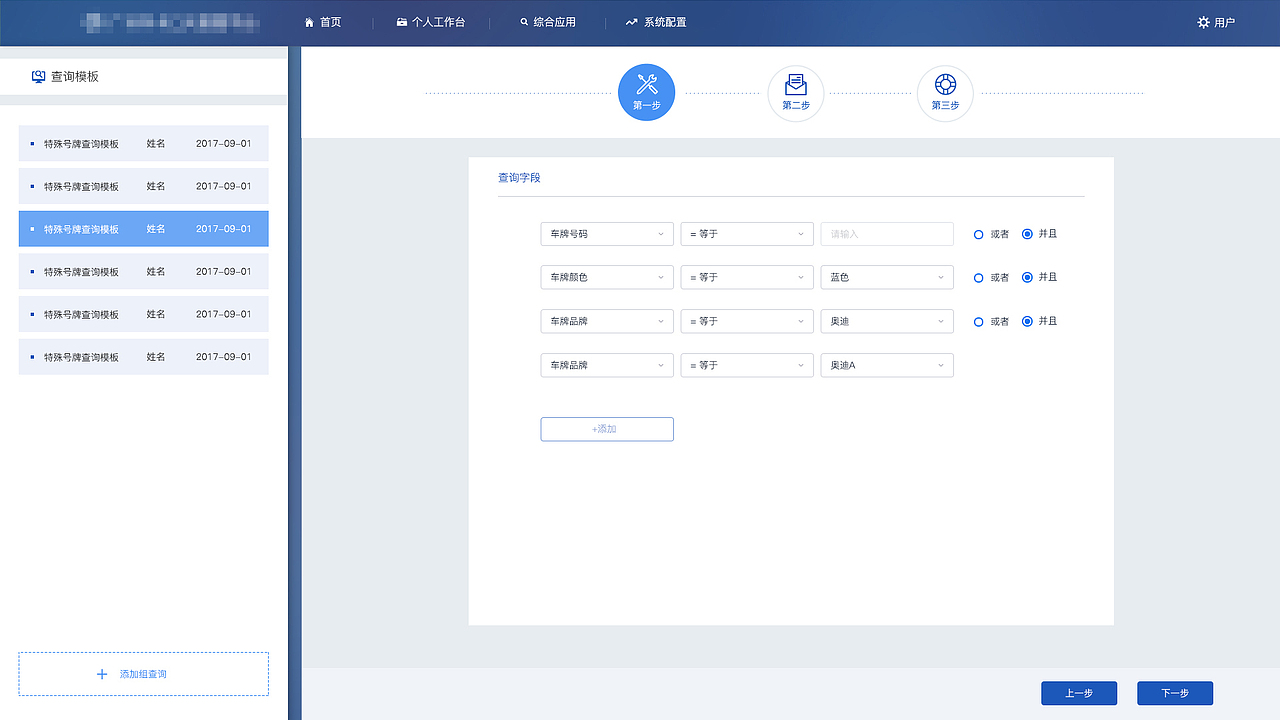1280x720 pixels.
Task: Open the 奥迪 value dropdown
Action: pos(887,322)
